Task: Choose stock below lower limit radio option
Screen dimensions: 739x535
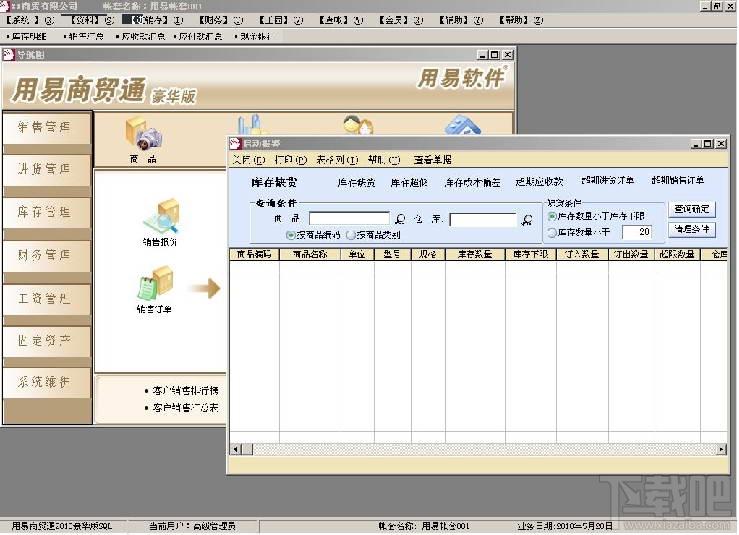Action: [x=552, y=216]
